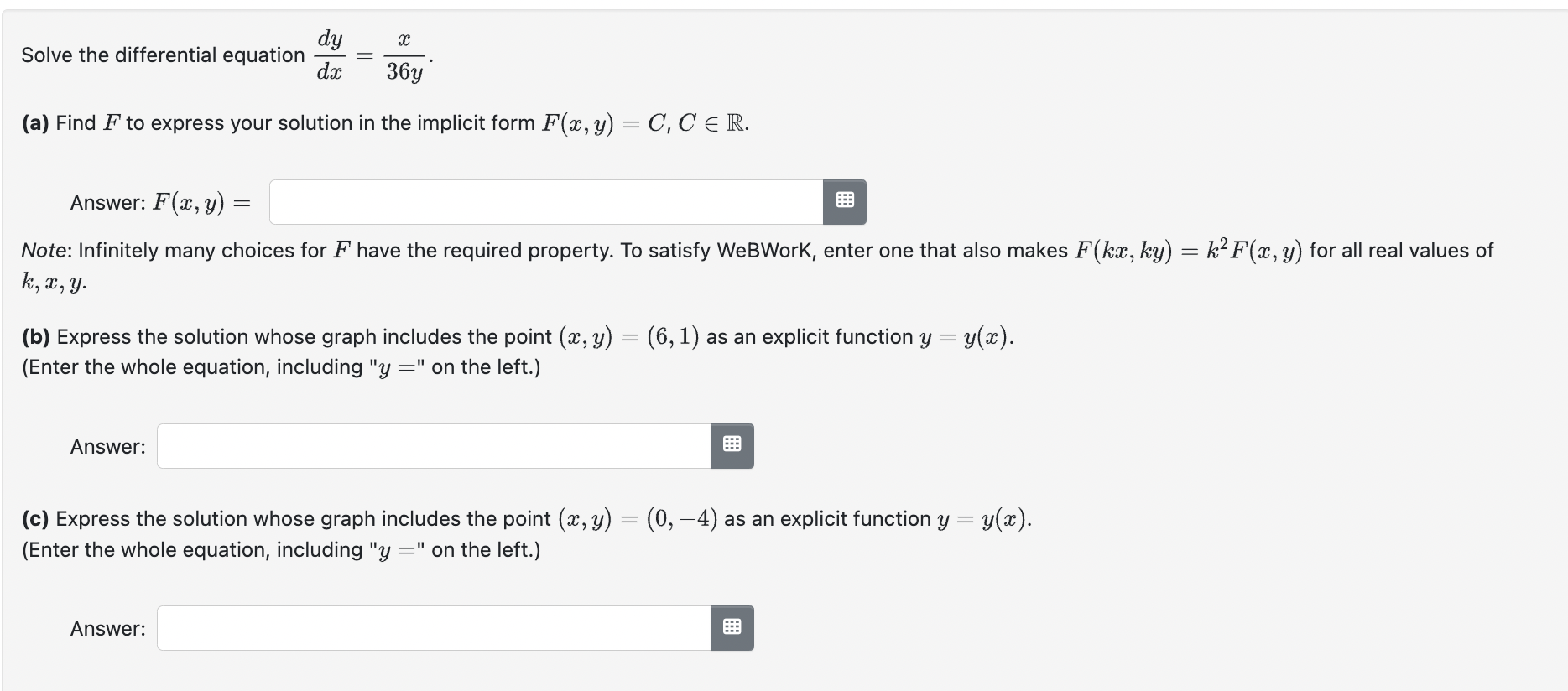Click the Note about infinitely many choices
Screen dimensions: 1568x691
[336, 249]
